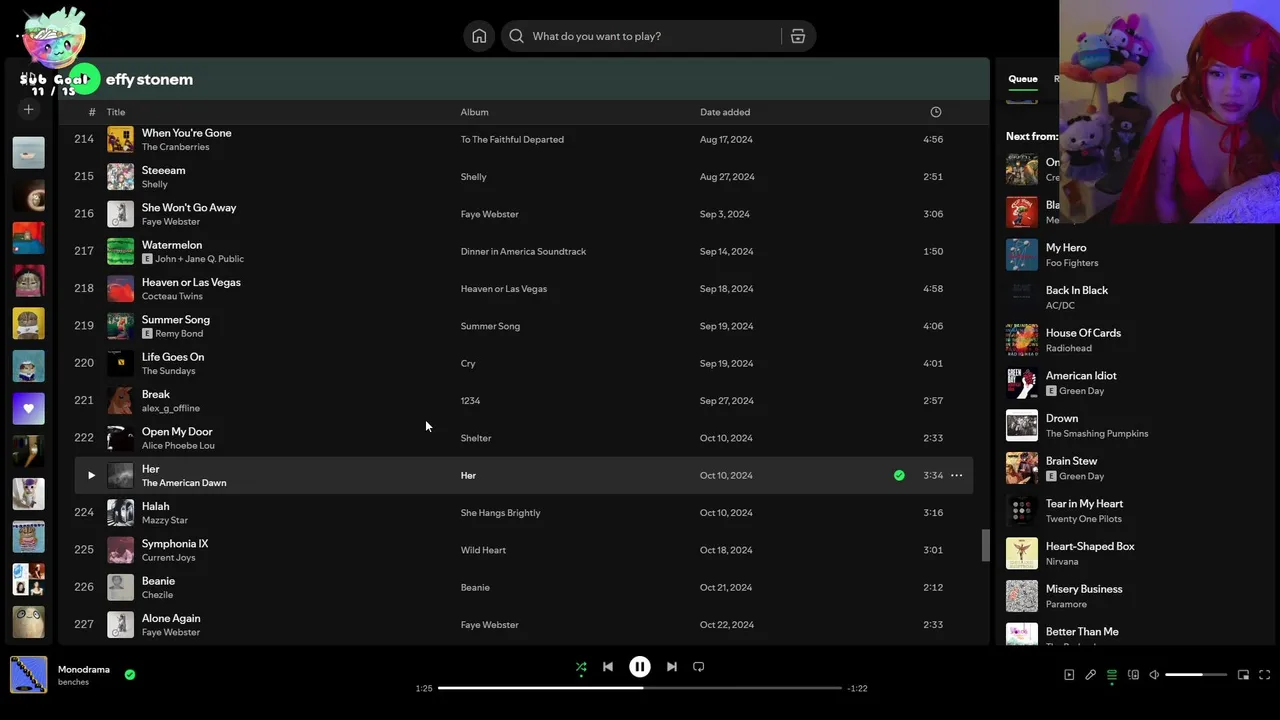Open the She Hangs Brightly album link
The image size is (1280, 720).
500,513
